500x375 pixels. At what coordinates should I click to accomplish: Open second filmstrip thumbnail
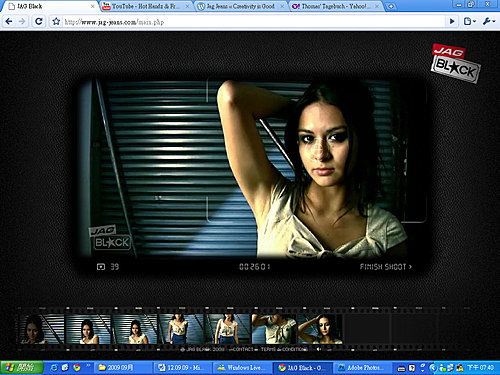(88, 329)
